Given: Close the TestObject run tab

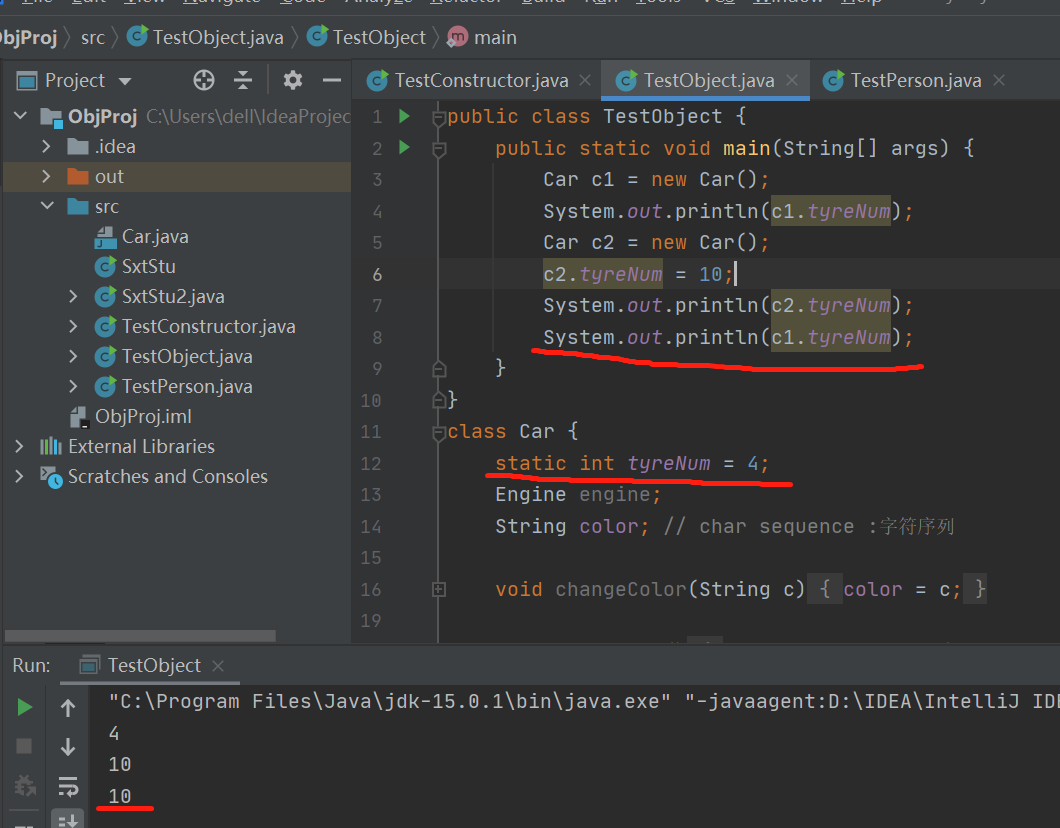Looking at the screenshot, I should tap(218, 666).
